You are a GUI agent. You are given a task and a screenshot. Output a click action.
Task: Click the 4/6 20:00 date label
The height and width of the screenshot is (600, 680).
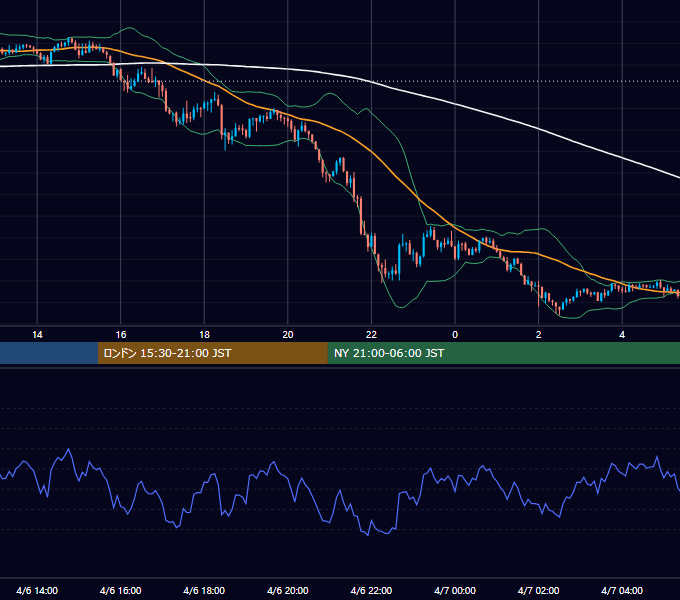[x=288, y=591]
